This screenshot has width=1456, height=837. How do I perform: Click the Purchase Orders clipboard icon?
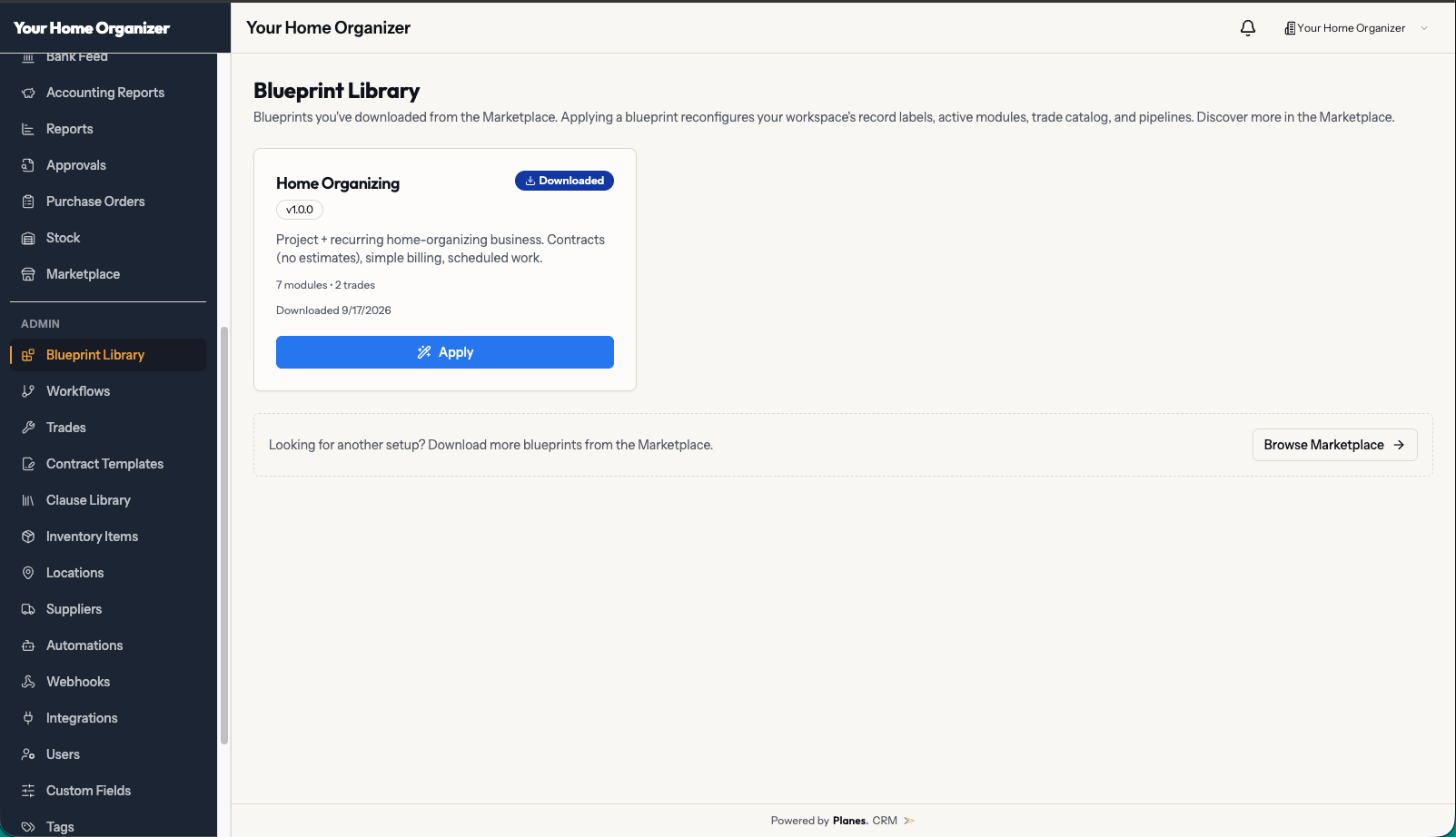[28, 202]
